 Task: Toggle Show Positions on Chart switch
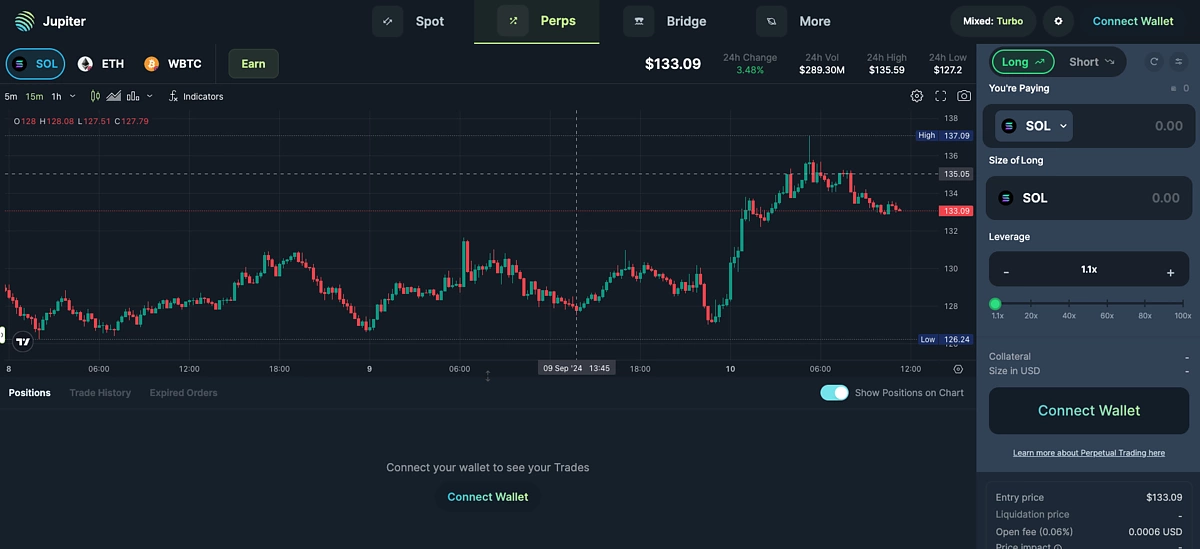pos(834,393)
